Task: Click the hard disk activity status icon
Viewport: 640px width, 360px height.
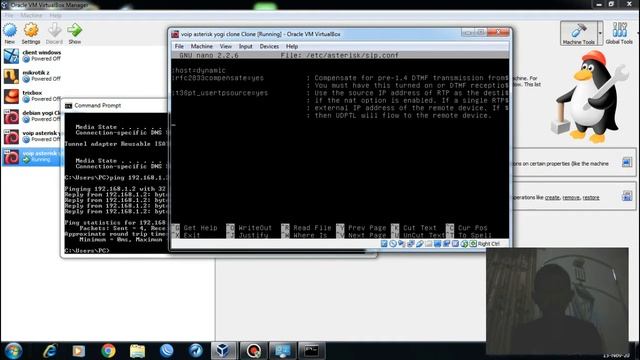Action: tap(384, 244)
